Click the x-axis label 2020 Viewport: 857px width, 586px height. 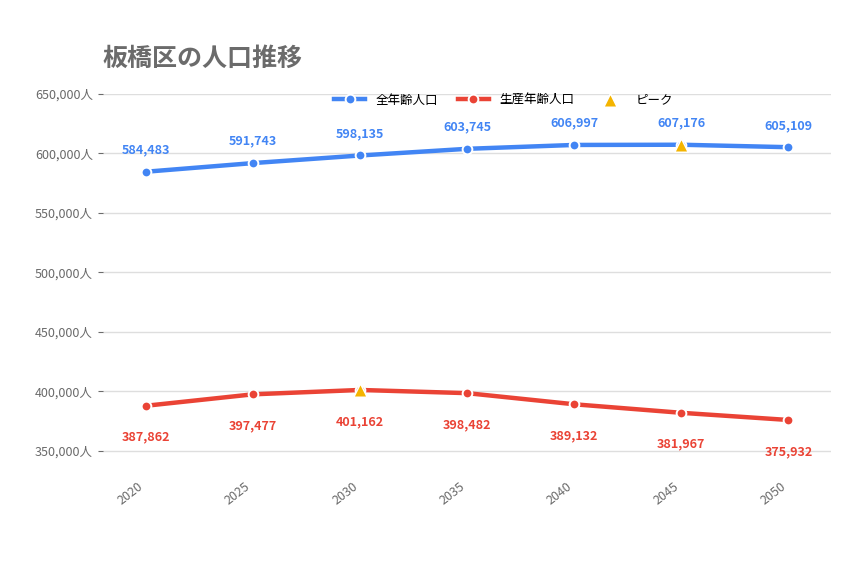pyautogui.click(x=130, y=493)
